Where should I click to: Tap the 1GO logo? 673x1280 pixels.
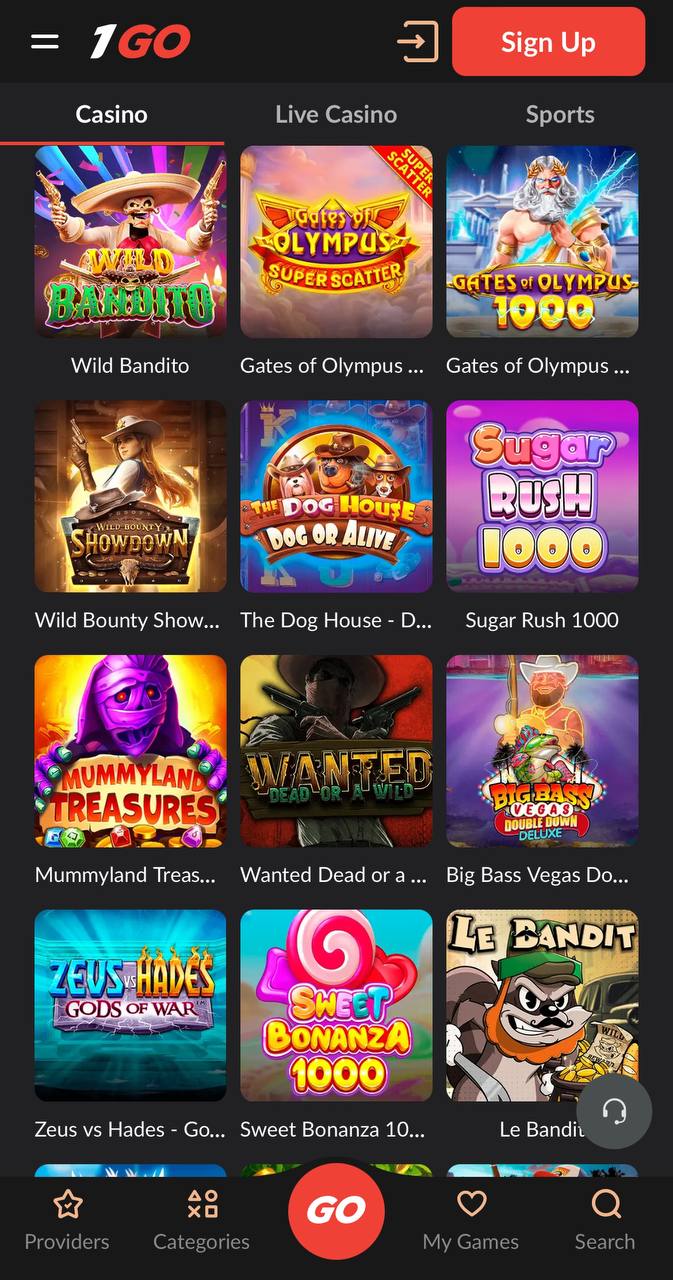[x=140, y=42]
